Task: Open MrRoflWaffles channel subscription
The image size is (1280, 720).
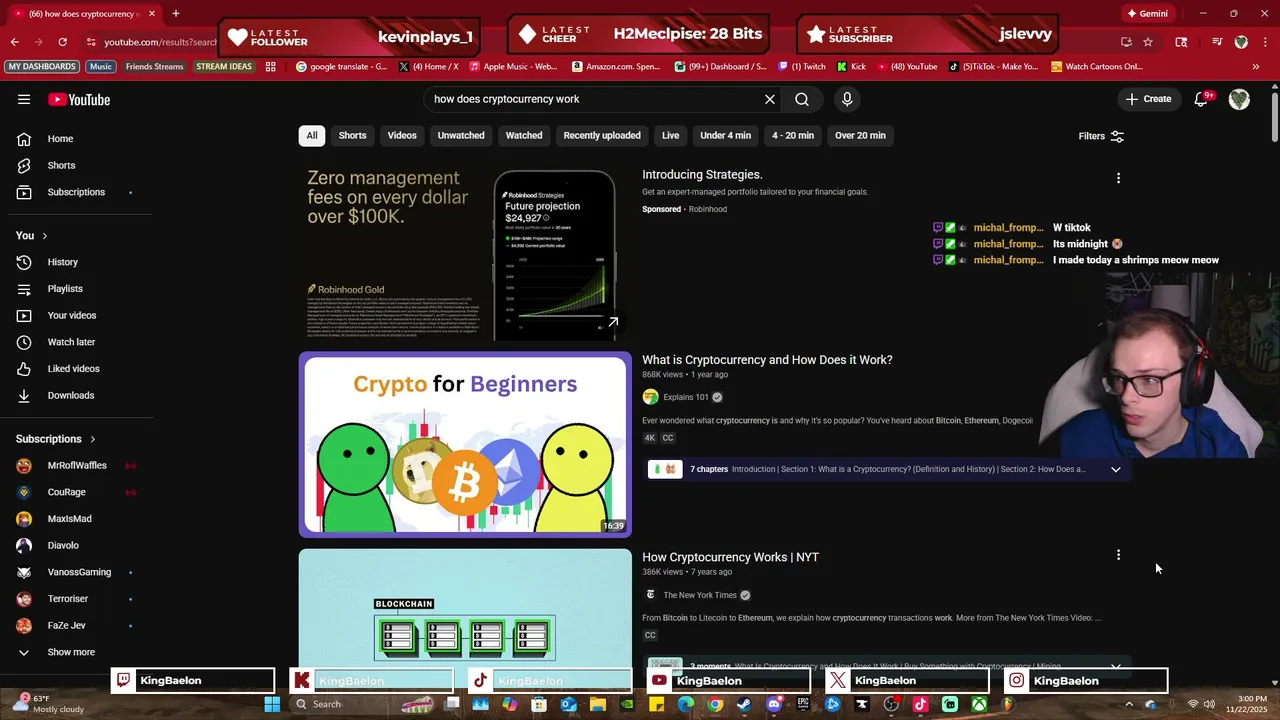Action: click(x=75, y=465)
